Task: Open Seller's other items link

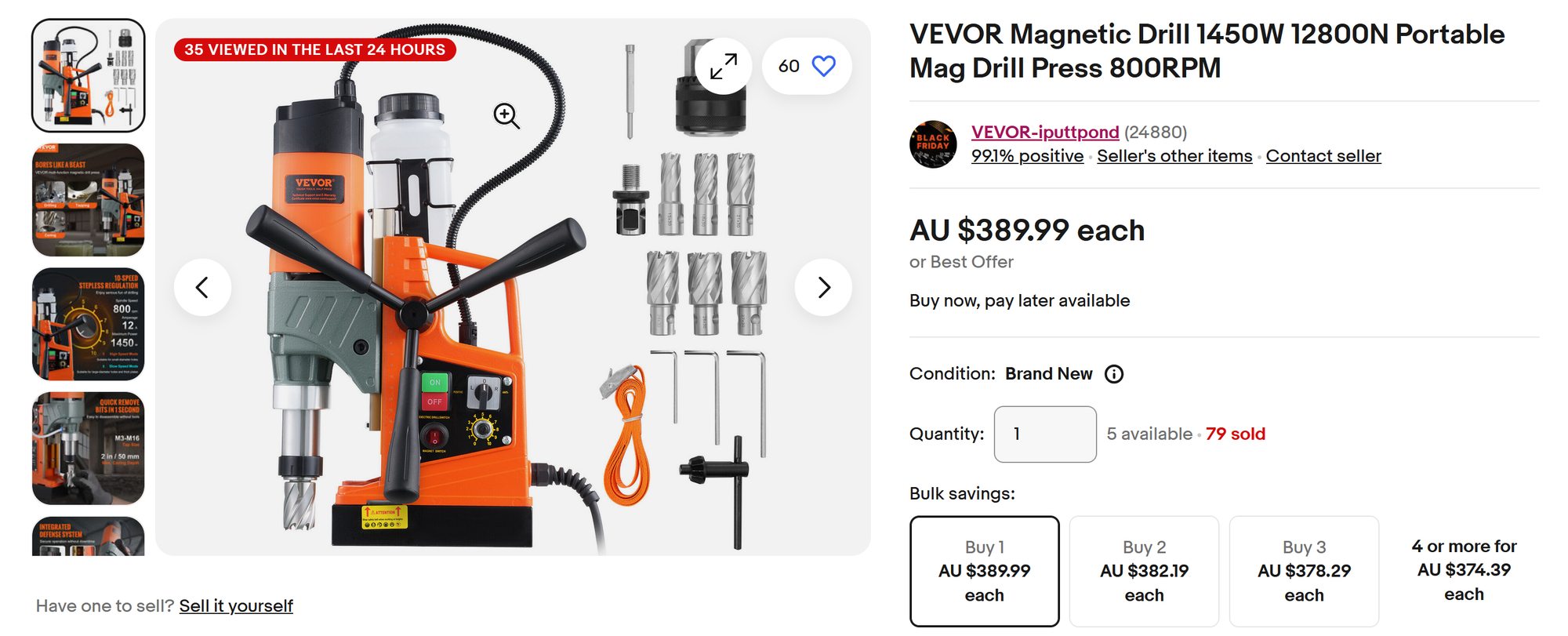Action: pos(1174,156)
